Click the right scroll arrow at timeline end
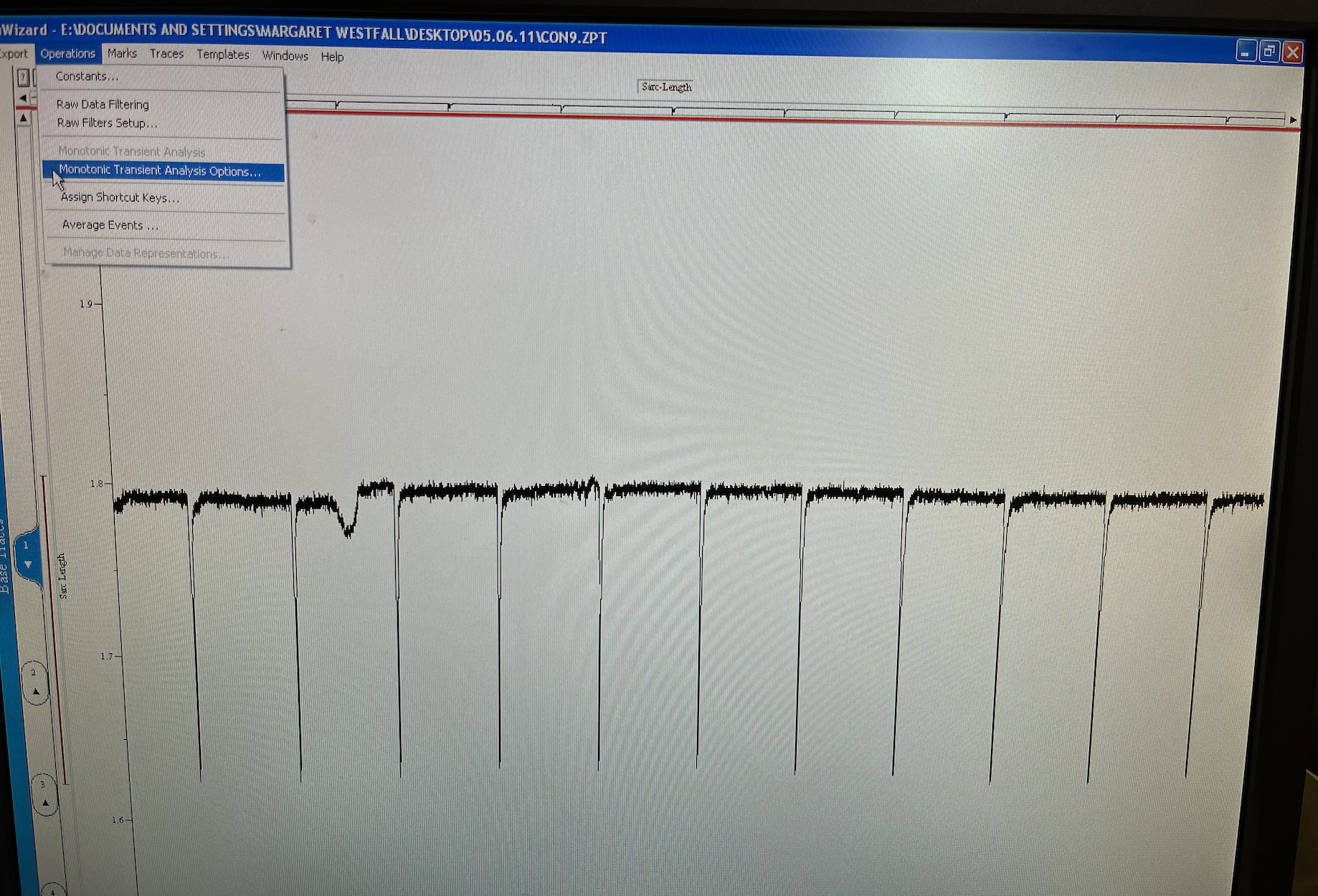 pyautogui.click(x=1293, y=120)
